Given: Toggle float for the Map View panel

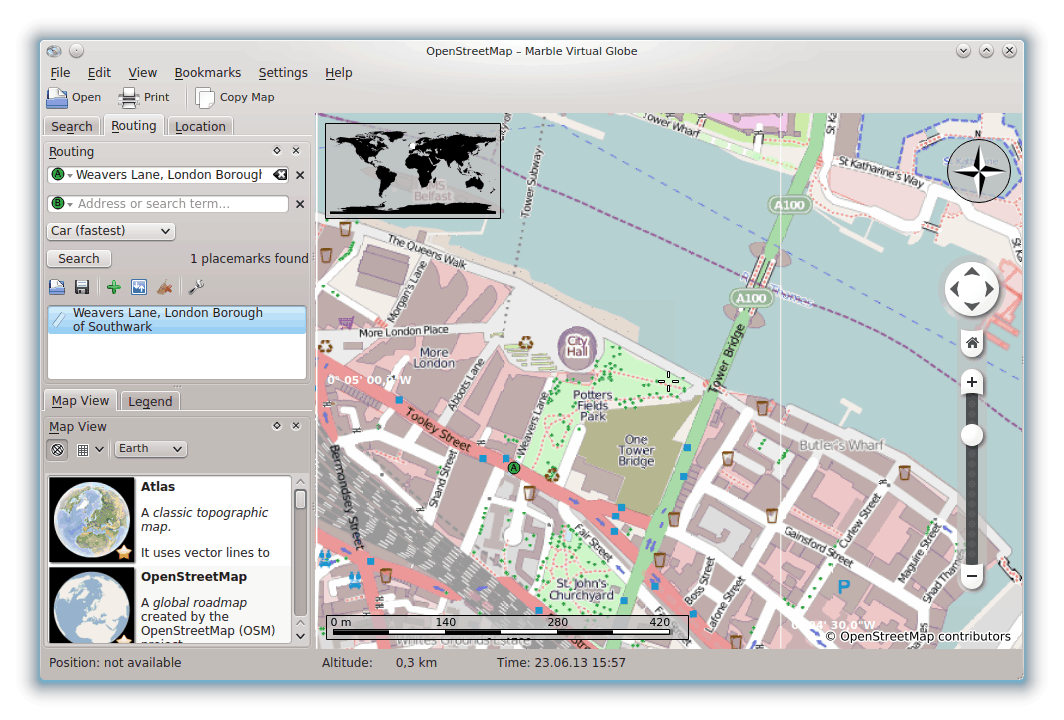Looking at the screenshot, I should pos(277,426).
